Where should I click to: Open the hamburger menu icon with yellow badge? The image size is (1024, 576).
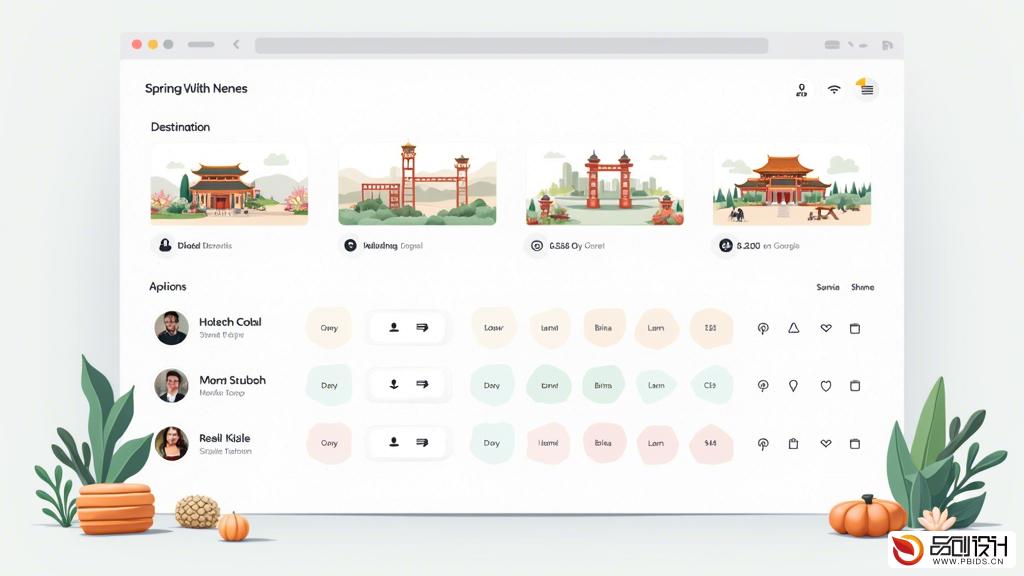coord(867,89)
